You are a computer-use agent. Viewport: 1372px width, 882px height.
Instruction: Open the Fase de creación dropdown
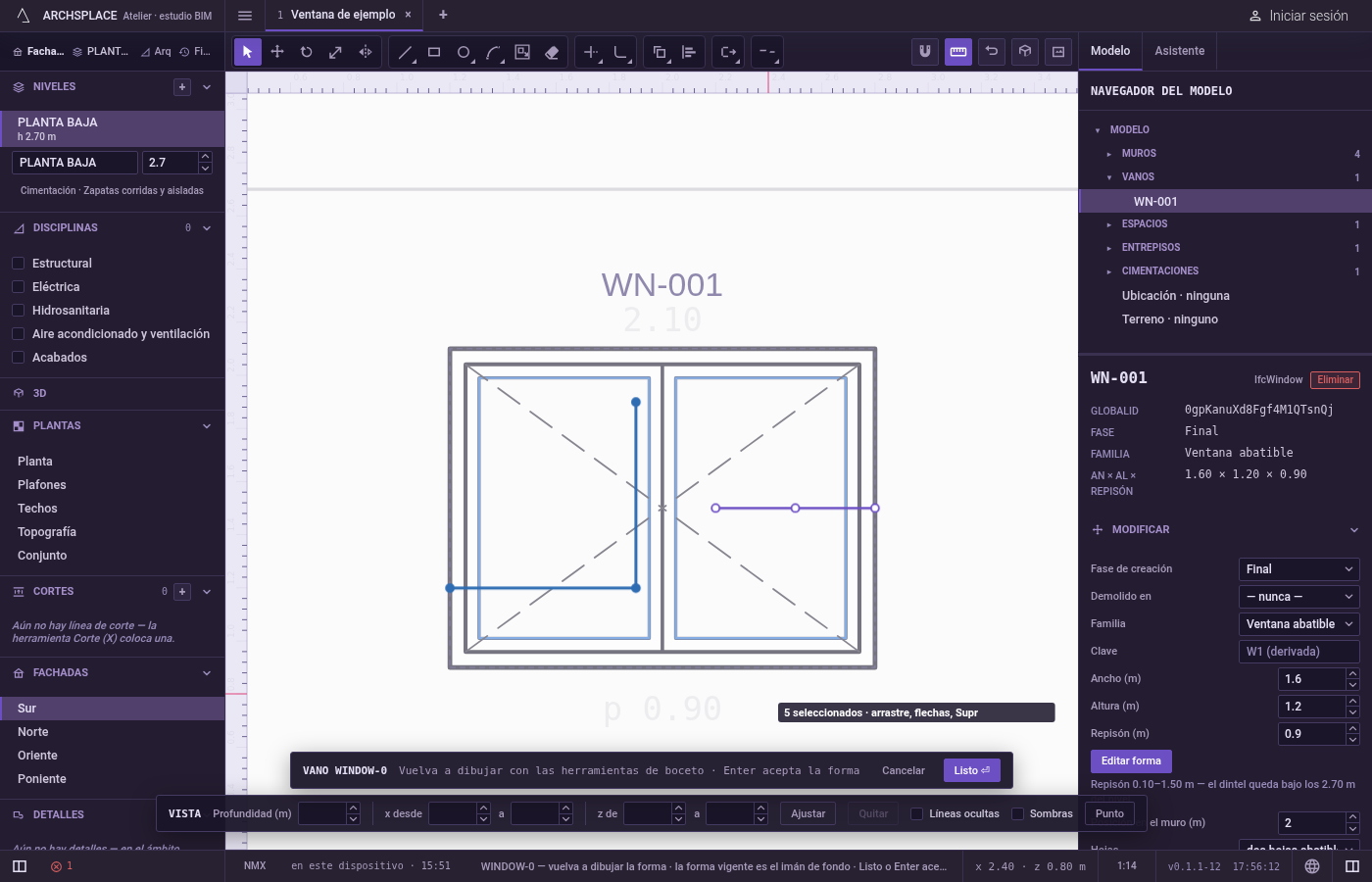pos(1299,569)
